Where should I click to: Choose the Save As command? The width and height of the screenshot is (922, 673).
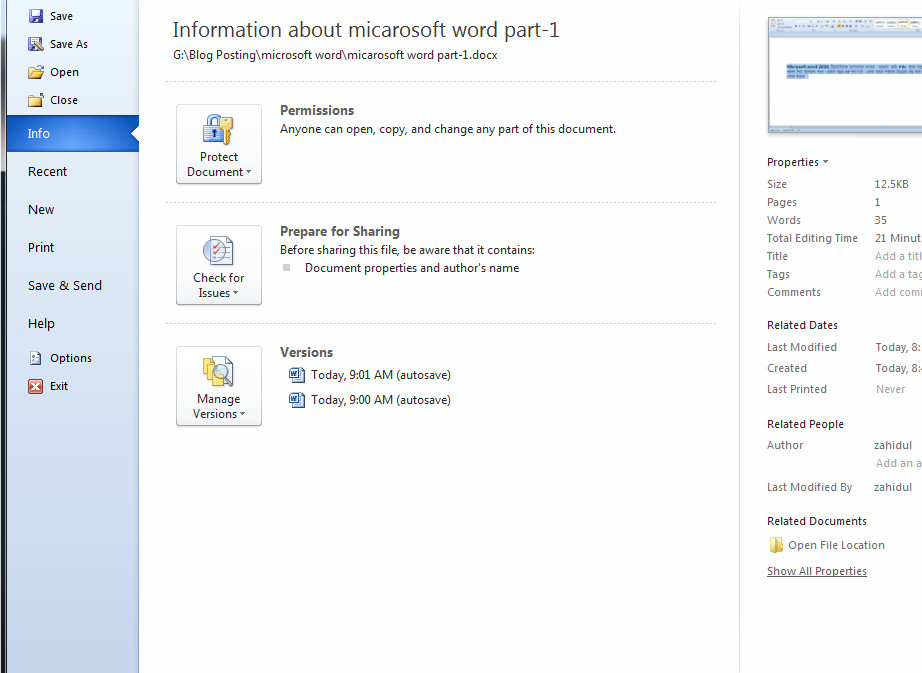pyautogui.click(x=69, y=44)
